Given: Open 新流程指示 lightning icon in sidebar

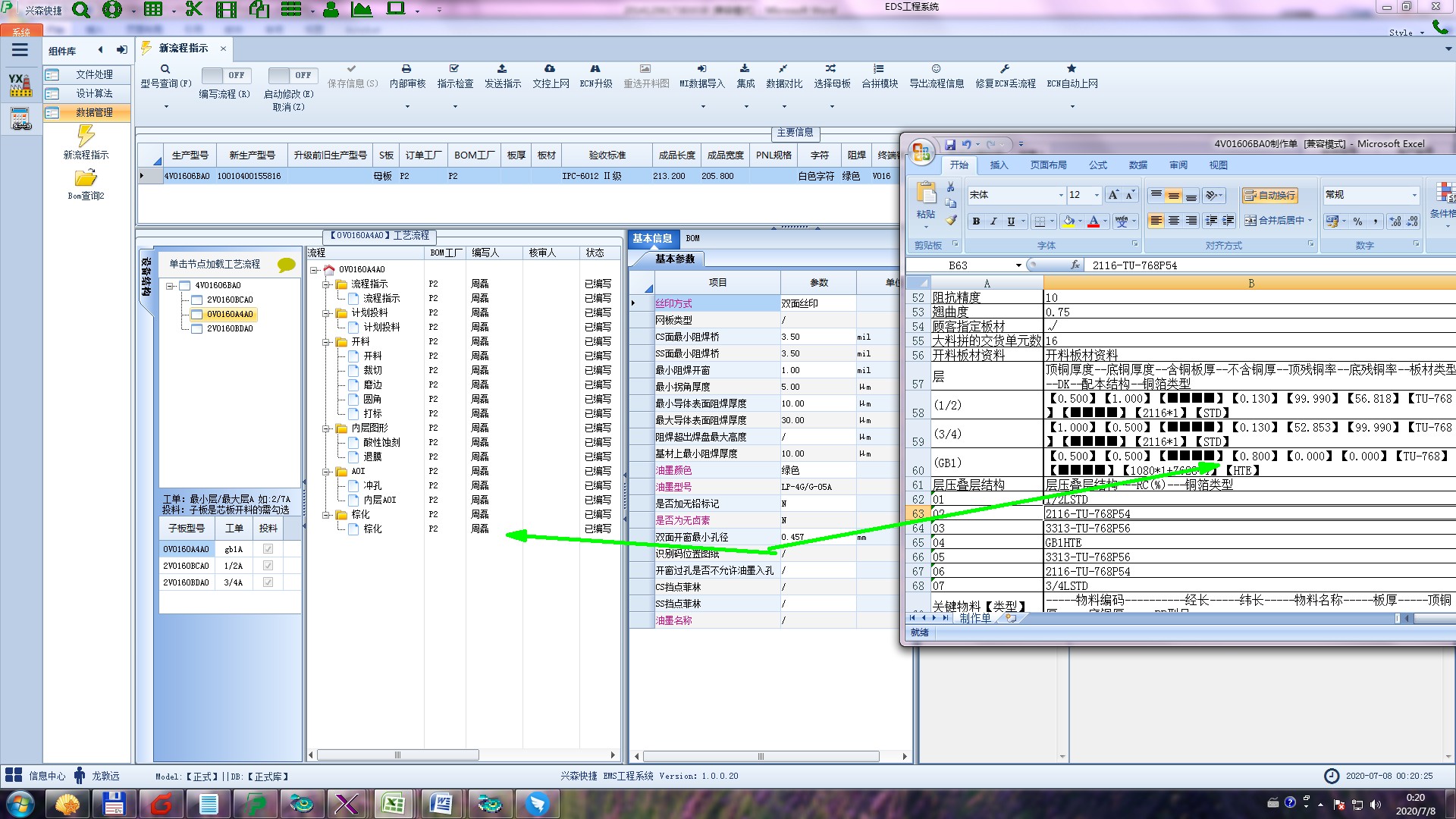Looking at the screenshot, I should [x=86, y=136].
